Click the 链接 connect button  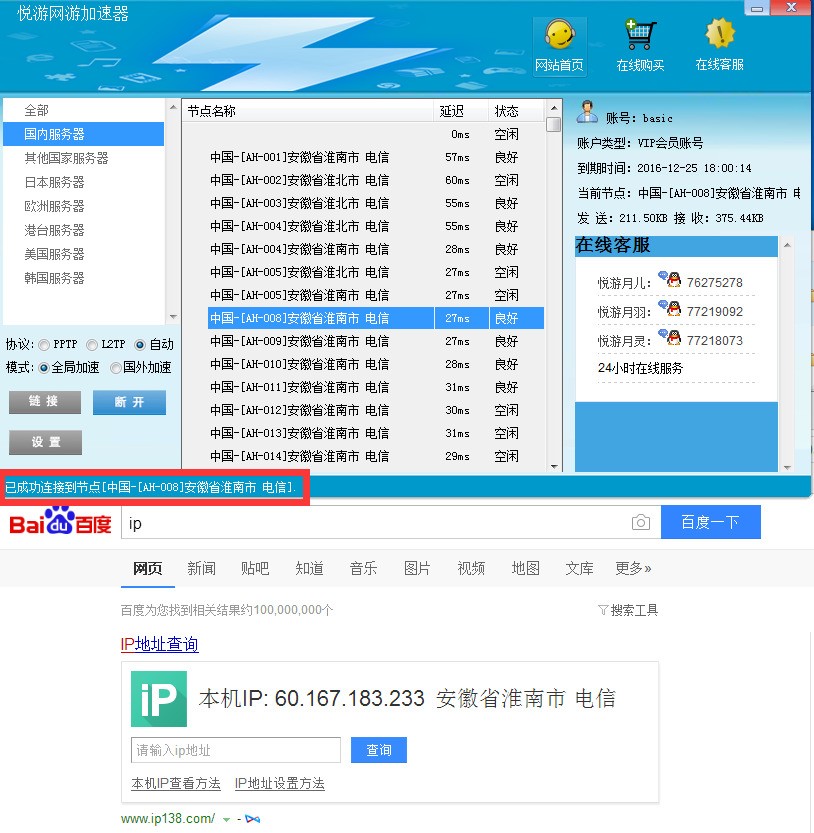point(45,402)
